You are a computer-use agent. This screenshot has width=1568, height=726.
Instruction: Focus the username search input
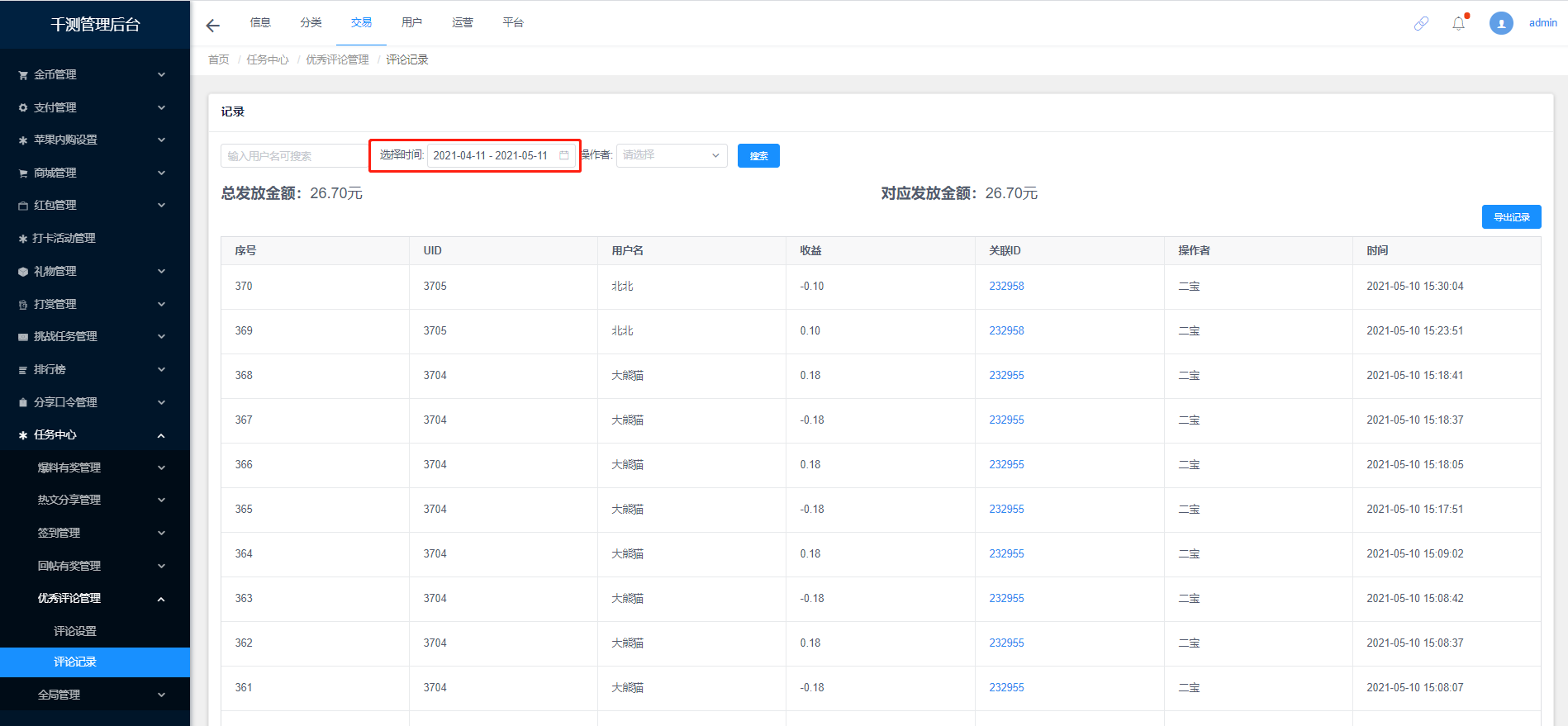pyautogui.click(x=293, y=155)
